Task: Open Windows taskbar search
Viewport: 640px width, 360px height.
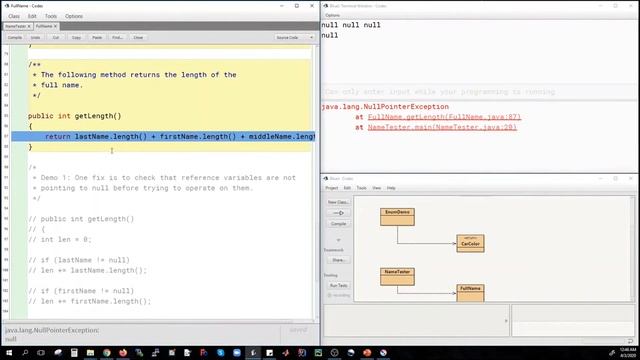Action: (25, 353)
